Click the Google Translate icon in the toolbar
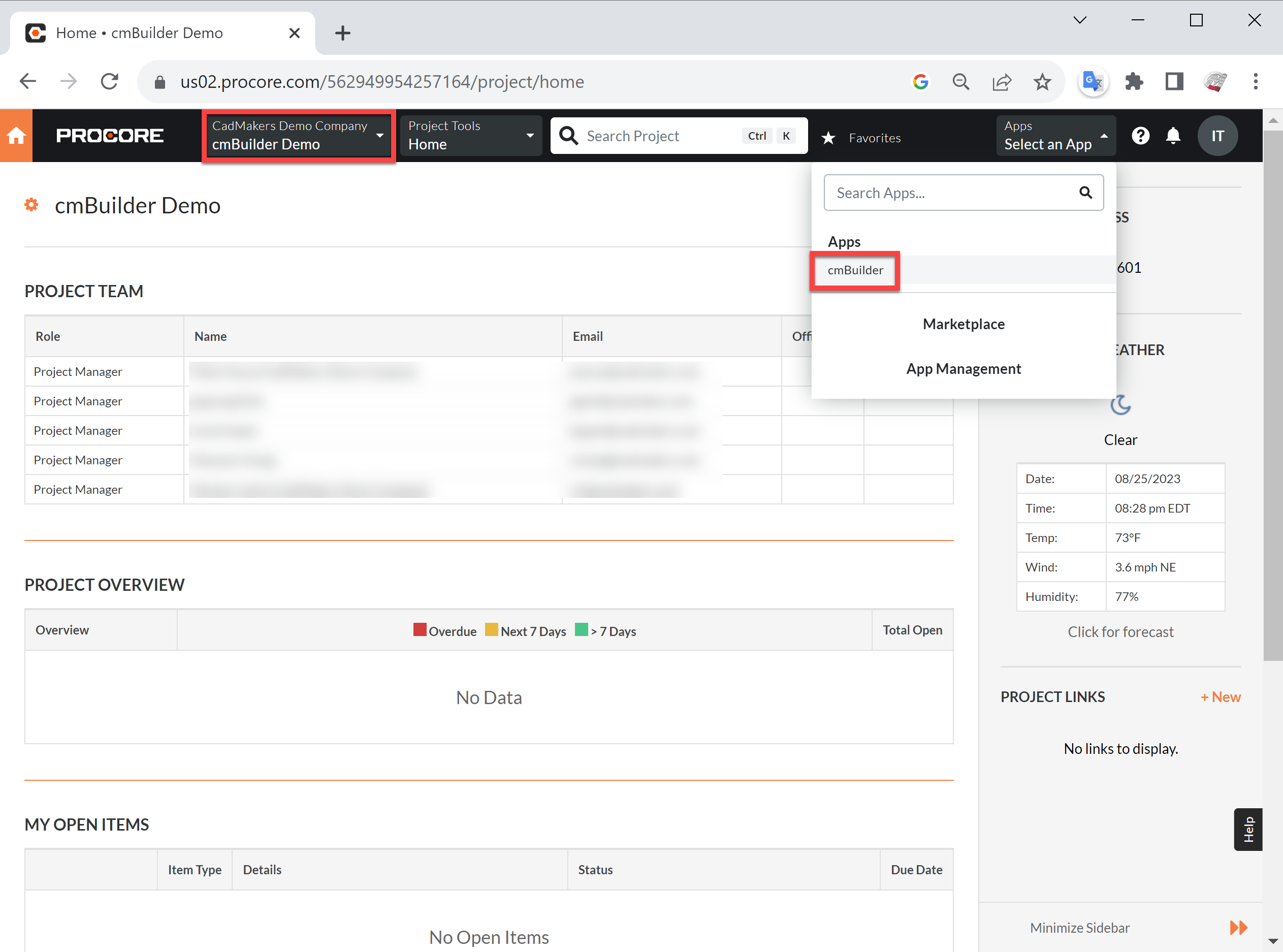The image size is (1283, 952). 1093,81
